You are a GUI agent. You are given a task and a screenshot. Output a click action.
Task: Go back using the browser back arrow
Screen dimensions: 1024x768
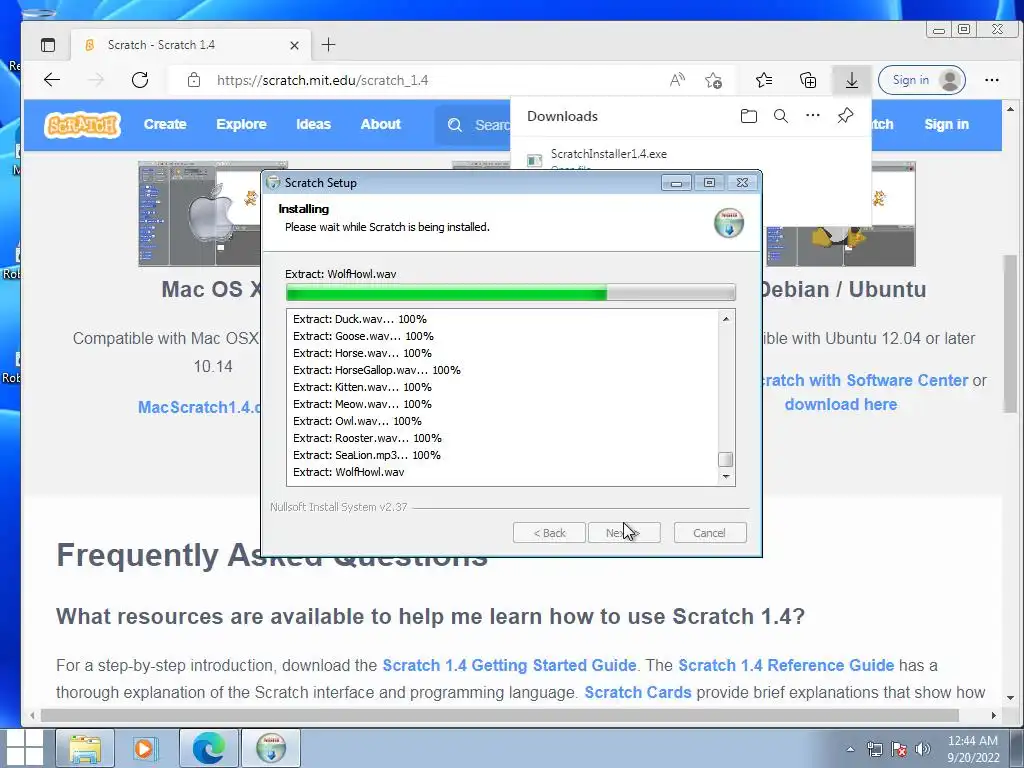[52, 80]
